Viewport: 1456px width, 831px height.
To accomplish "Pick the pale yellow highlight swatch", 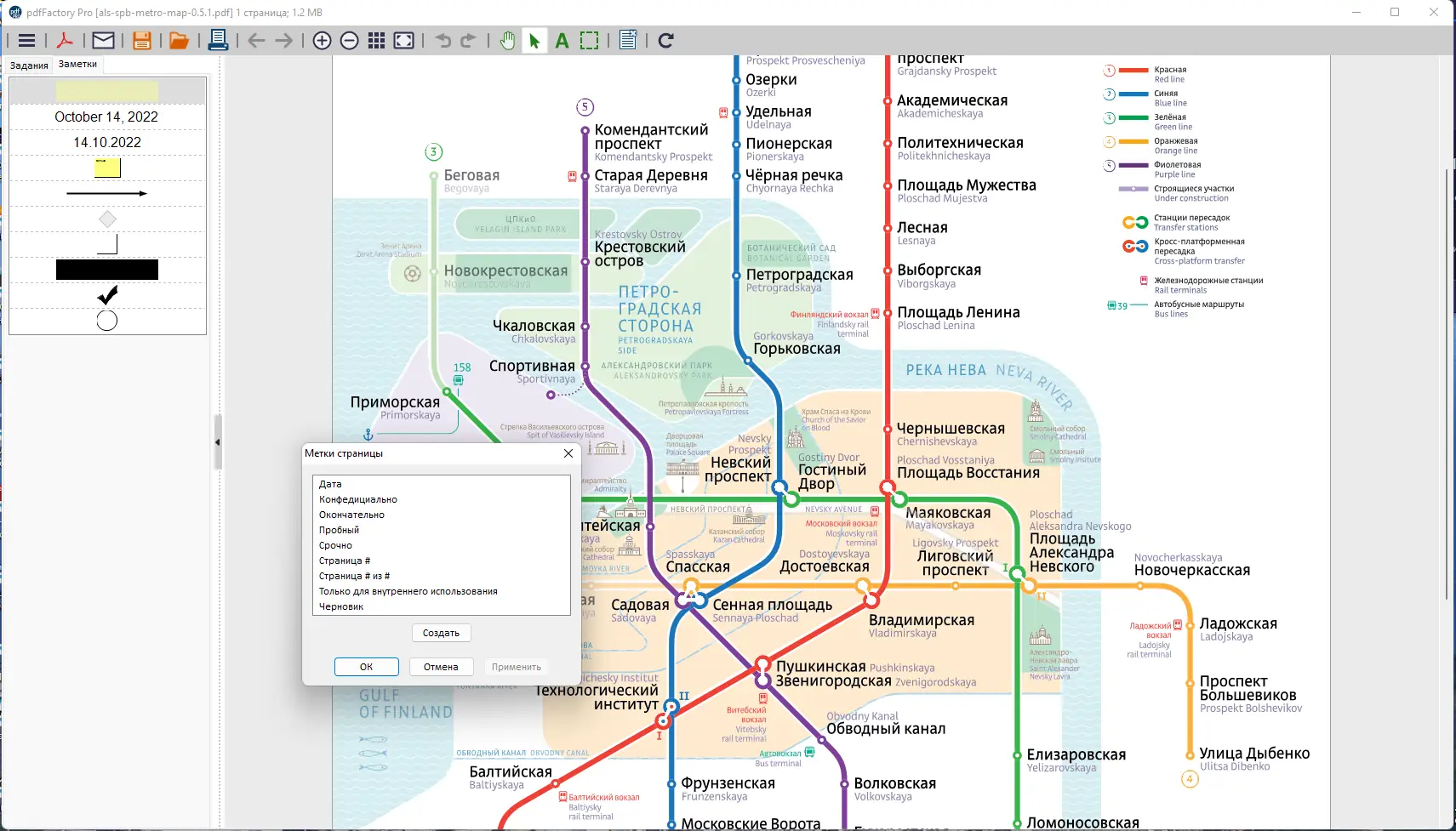I will point(107,91).
